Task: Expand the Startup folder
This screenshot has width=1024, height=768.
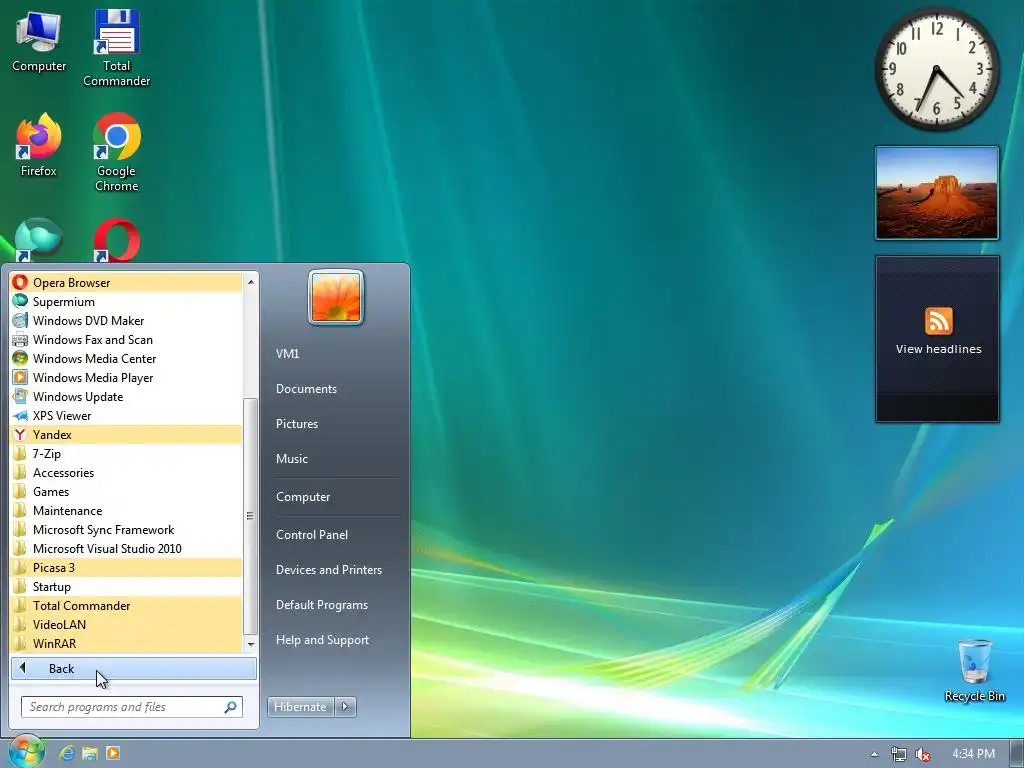Action: coord(126,586)
